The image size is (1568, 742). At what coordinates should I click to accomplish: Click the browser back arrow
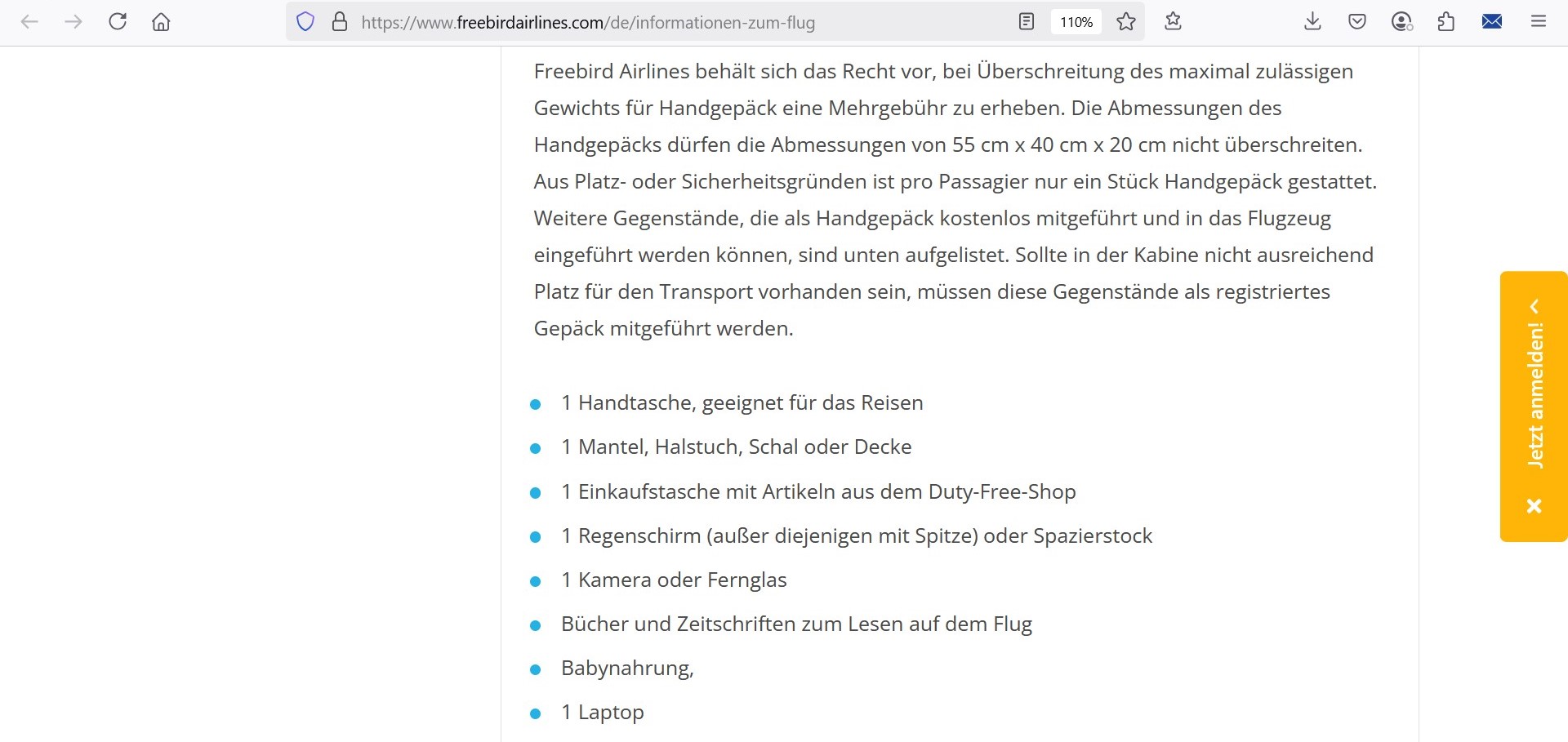[x=29, y=22]
